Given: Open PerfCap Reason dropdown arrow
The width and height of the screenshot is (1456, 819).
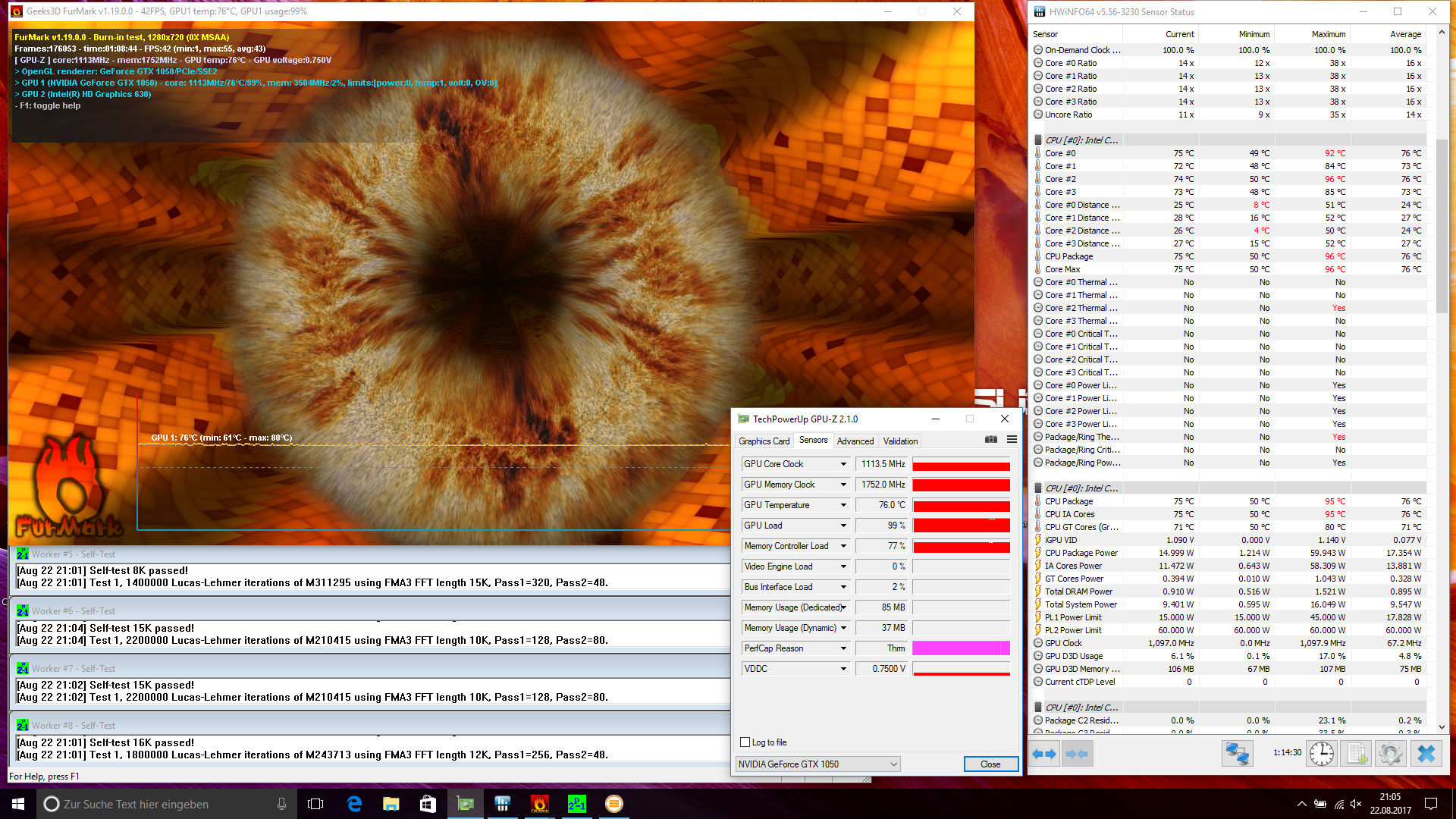Looking at the screenshot, I should coord(843,648).
